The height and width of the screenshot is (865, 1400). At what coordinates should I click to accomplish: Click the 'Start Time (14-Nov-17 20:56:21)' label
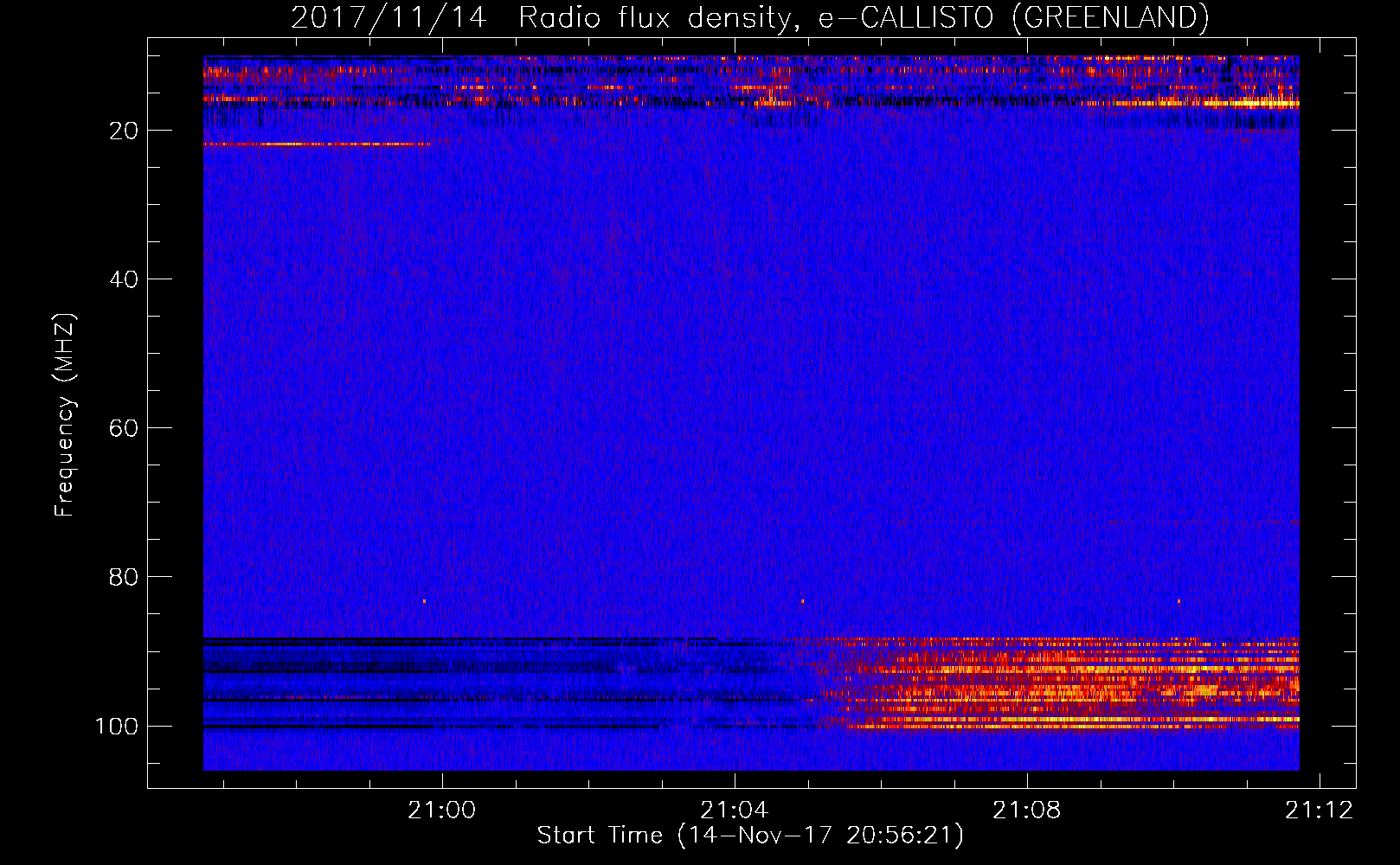[750, 836]
